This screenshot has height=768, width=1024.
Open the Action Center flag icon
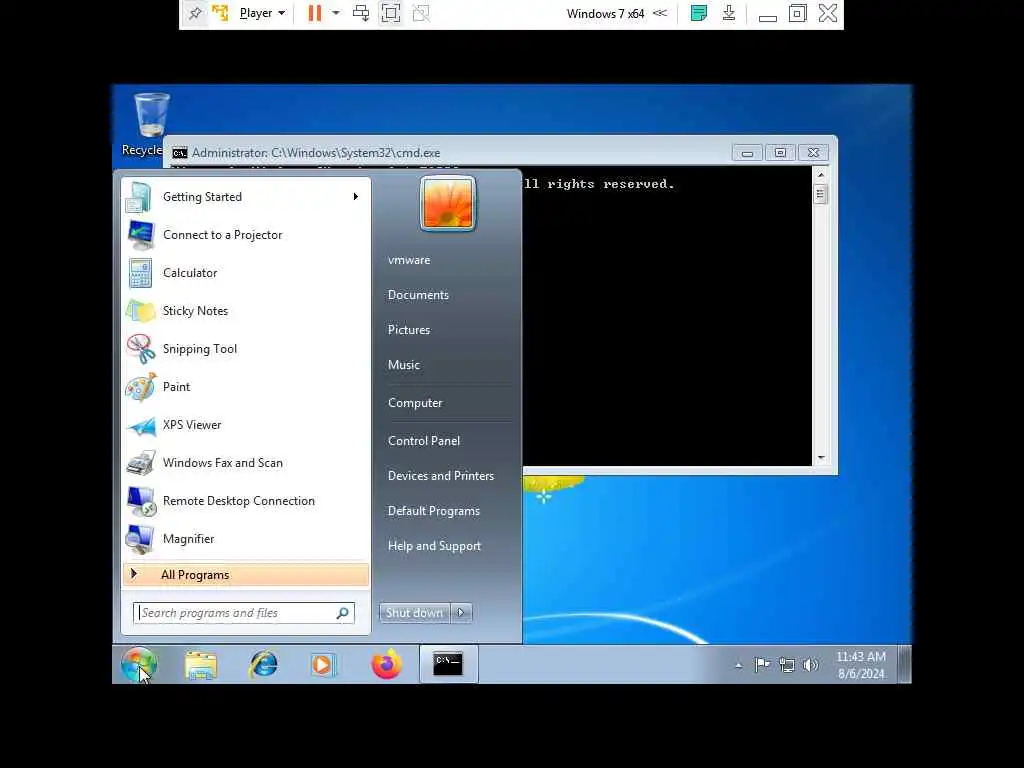(762, 665)
